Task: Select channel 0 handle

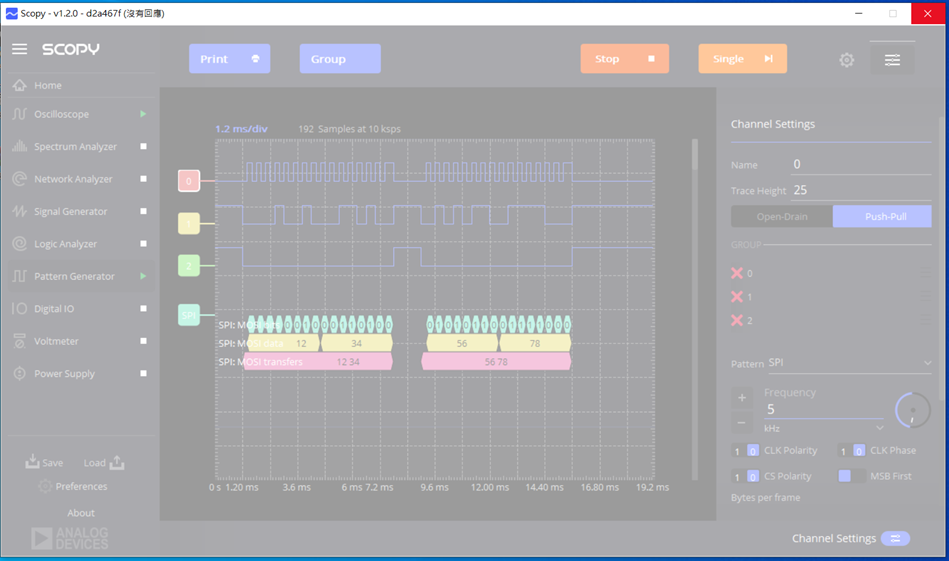Action: pyautogui.click(x=189, y=180)
